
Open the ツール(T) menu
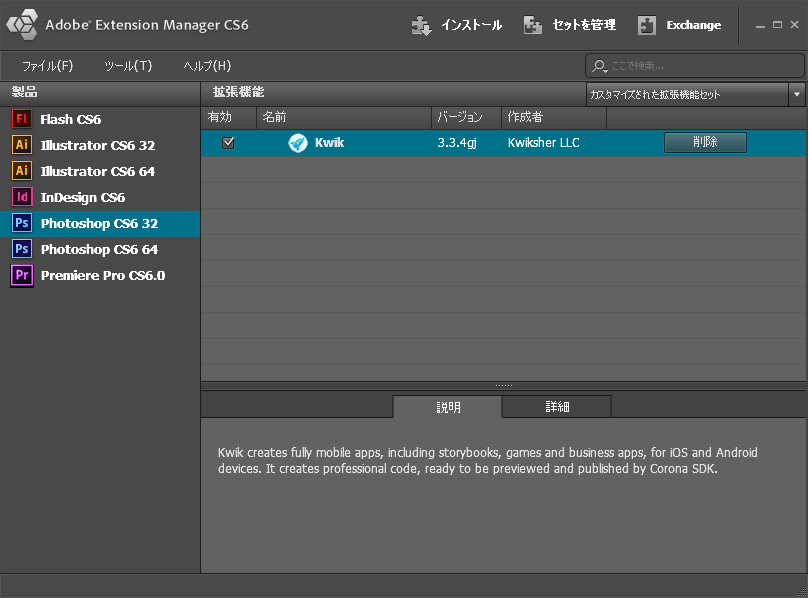click(x=128, y=65)
